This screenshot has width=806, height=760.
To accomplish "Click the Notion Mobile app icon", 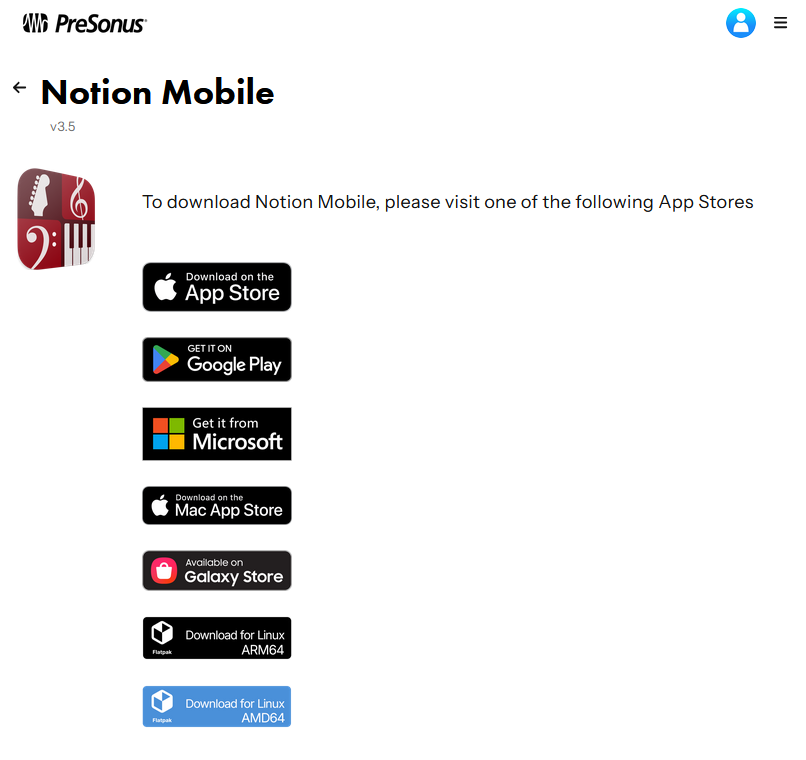I will click(56, 219).
